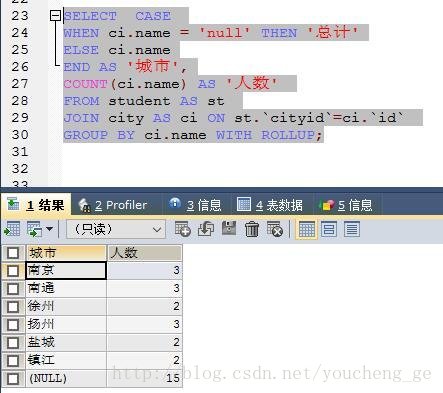Check the 徐州 row checkbox
The width and height of the screenshot is (443, 393).
(13, 306)
